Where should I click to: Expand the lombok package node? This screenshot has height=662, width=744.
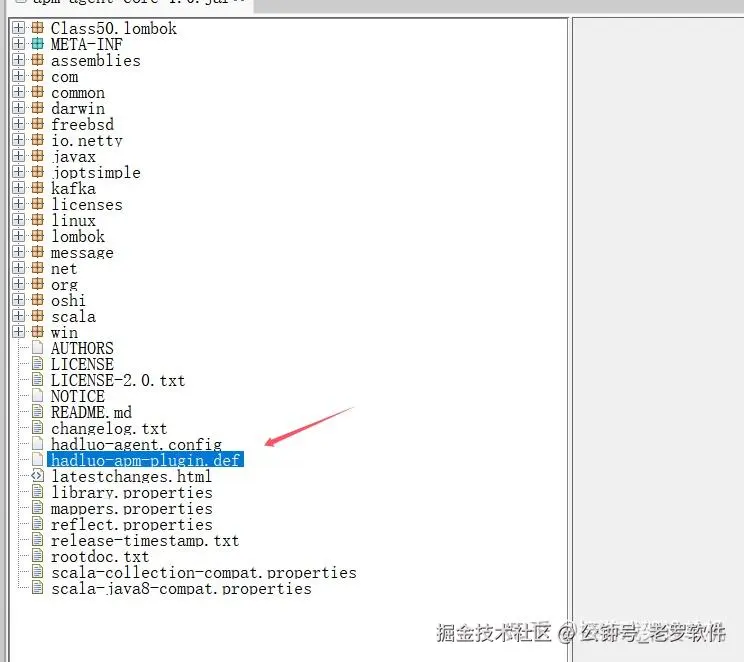(18, 236)
